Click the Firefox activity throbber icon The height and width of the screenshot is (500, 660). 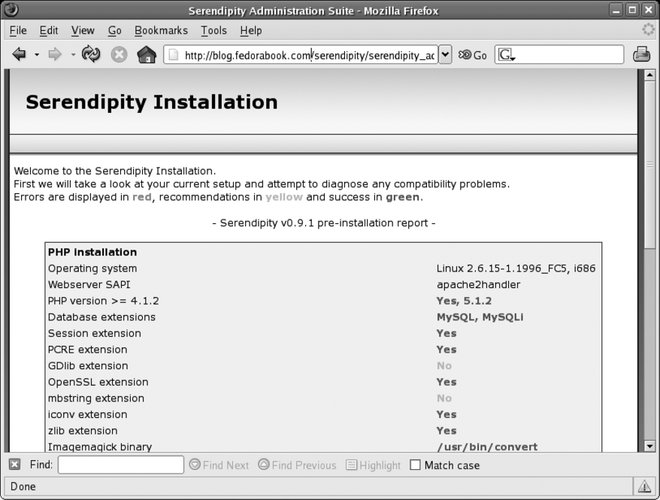[647, 30]
